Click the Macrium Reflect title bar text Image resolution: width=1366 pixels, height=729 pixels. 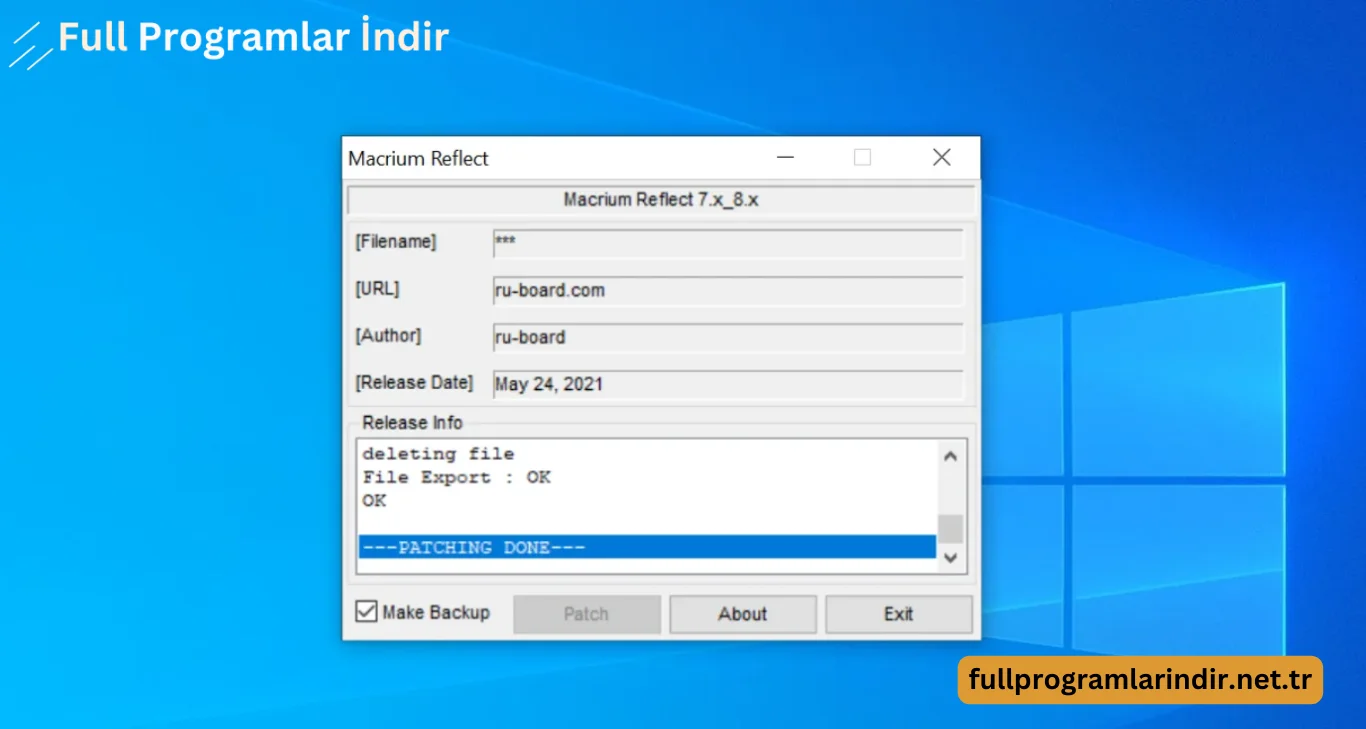pos(418,159)
